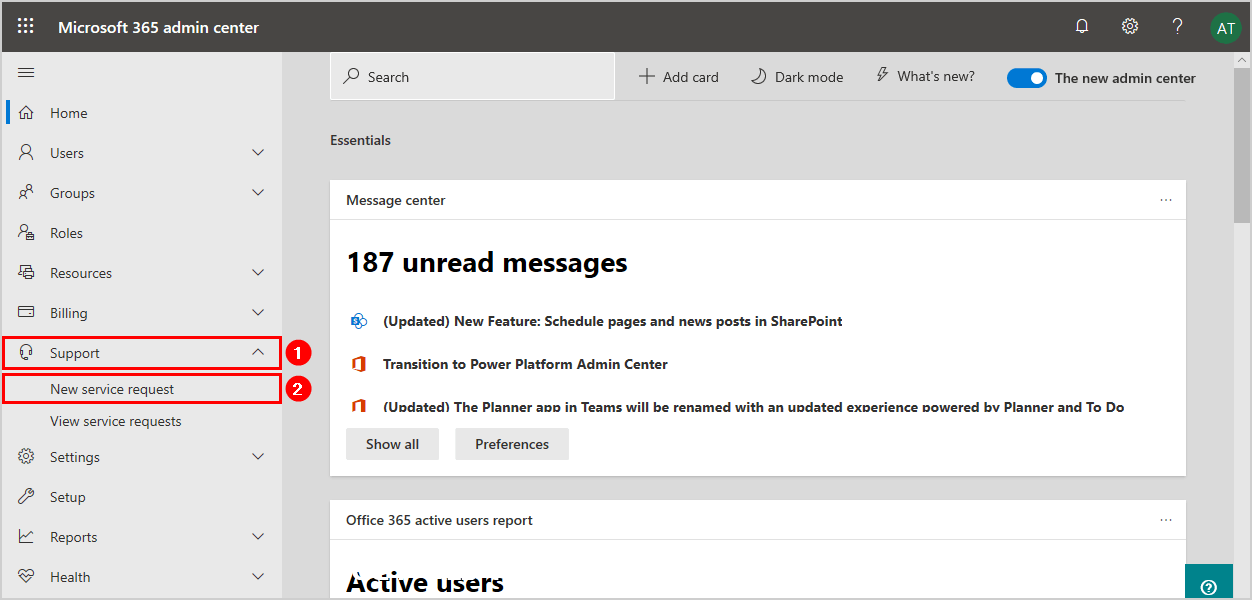Collapse navigation with hamburger icon
1252x600 pixels.
pos(27,73)
